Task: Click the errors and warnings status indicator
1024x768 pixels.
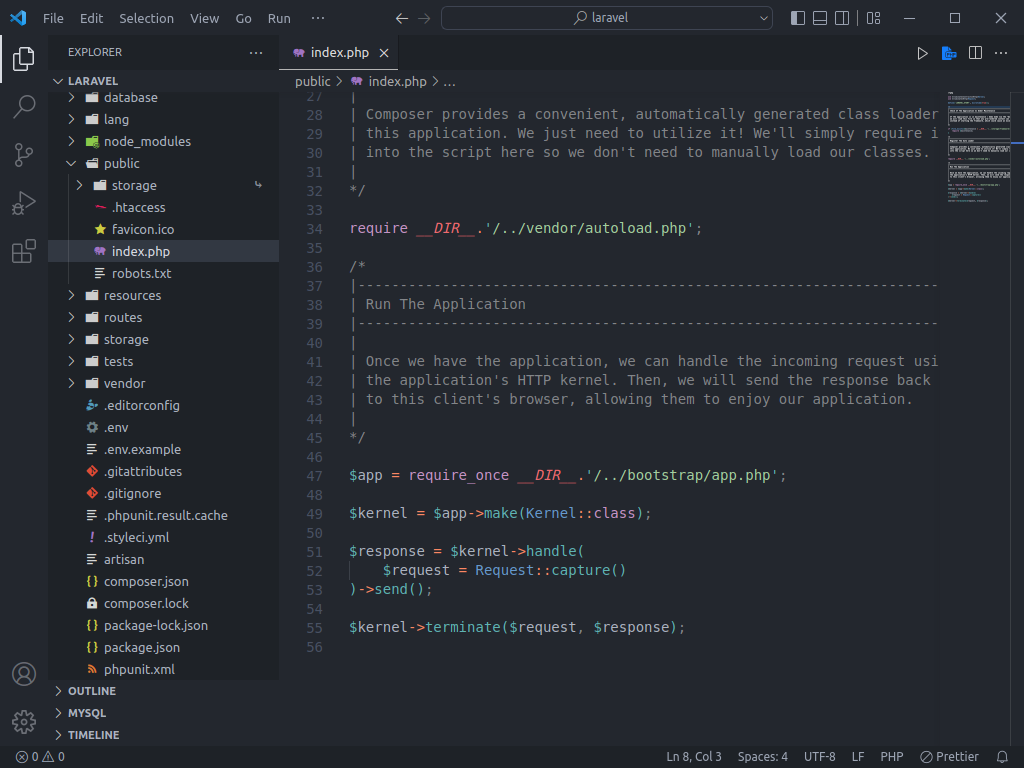Action: [x=40, y=757]
